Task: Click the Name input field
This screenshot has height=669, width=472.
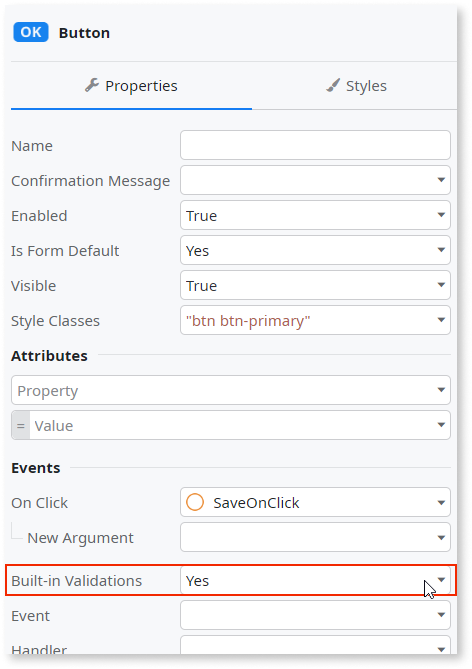Action: [315, 145]
